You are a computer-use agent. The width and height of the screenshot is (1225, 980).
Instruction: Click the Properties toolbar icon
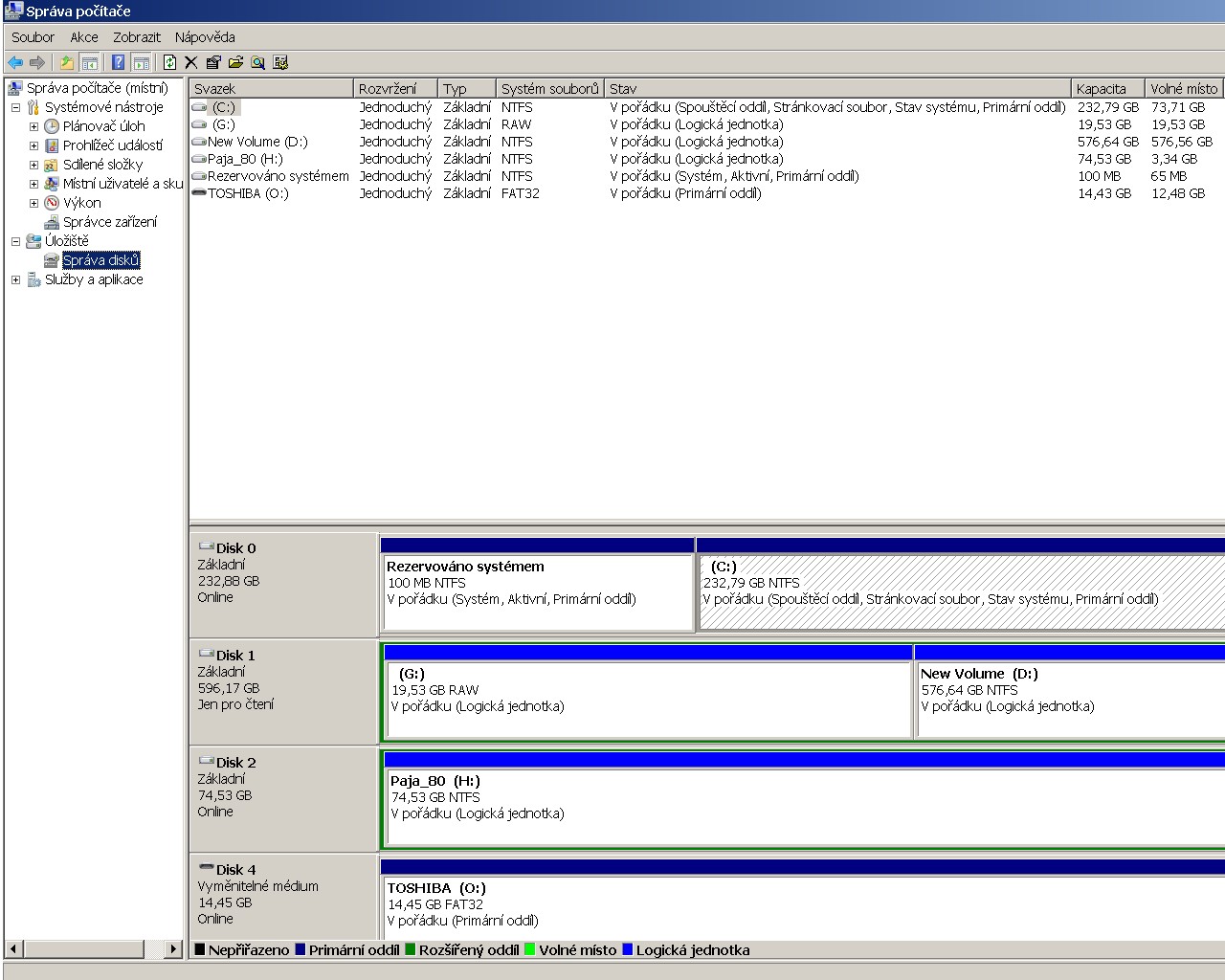[212, 63]
